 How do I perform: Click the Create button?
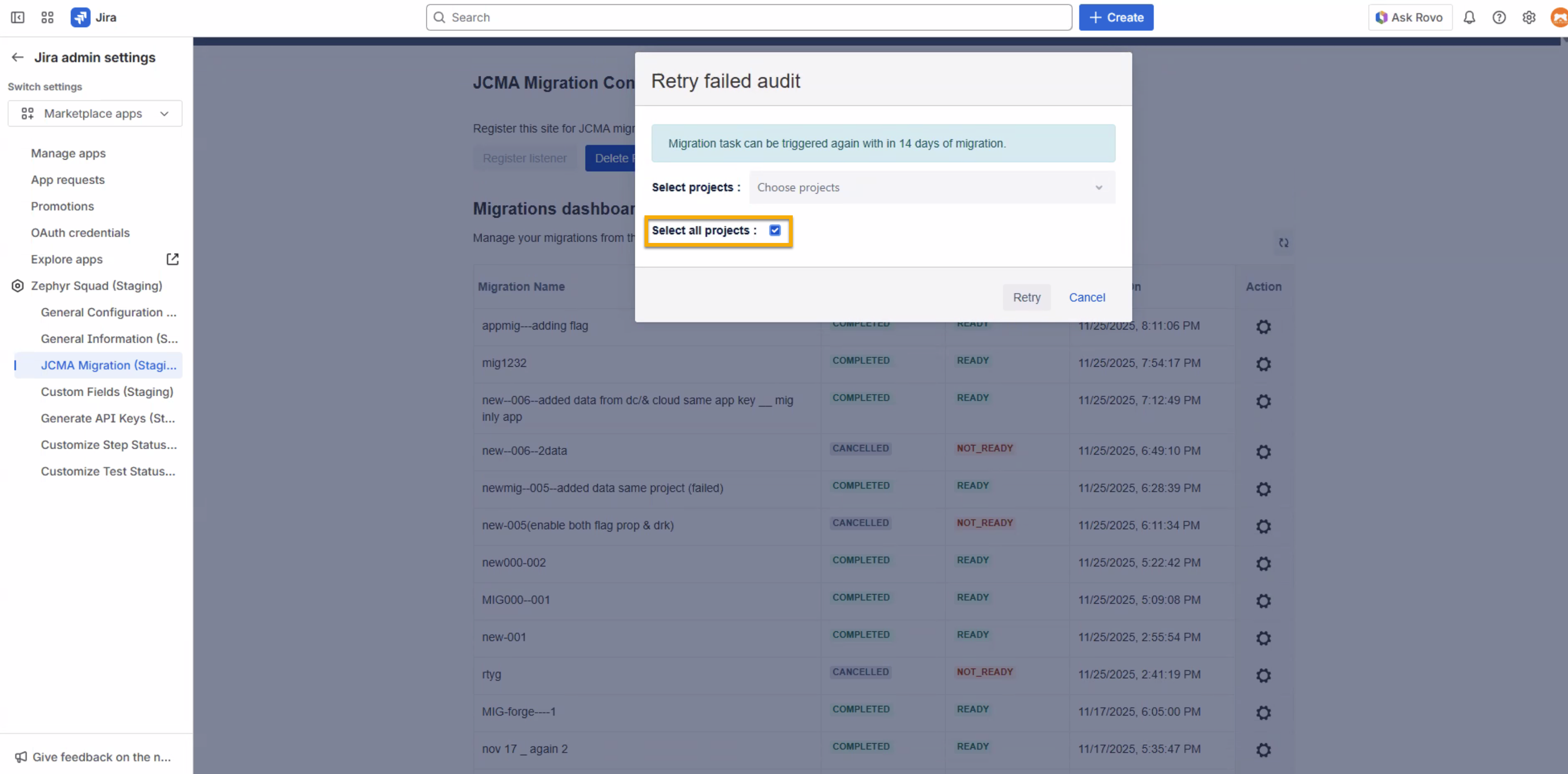(x=1116, y=17)
